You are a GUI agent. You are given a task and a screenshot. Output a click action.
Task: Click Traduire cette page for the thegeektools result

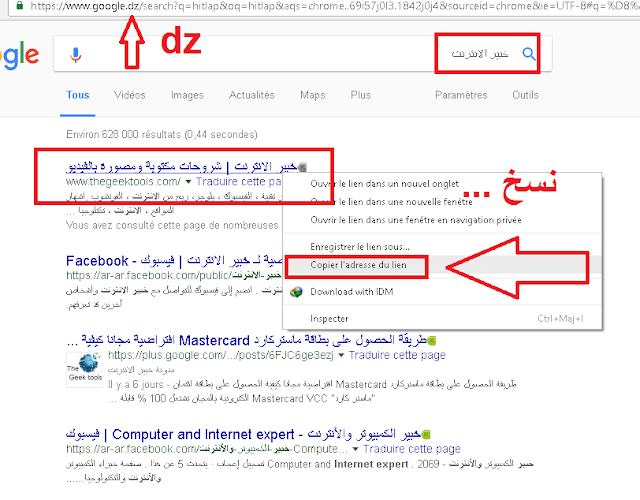[x=238, y=182]
